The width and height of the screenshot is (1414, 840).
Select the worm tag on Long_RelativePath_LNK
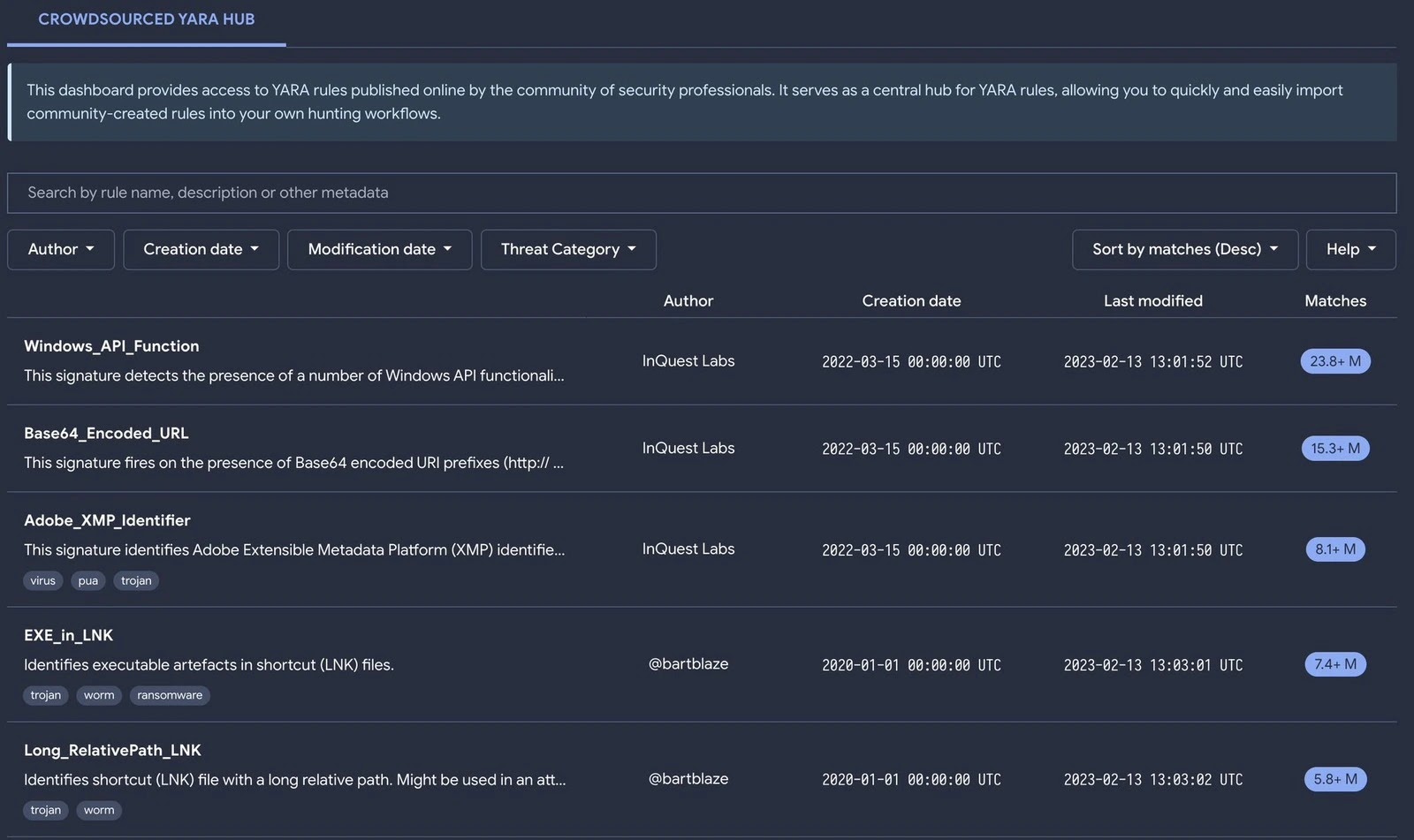(99, 810)
